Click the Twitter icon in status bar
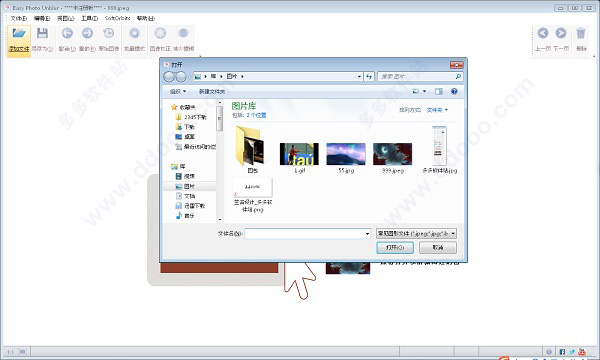600x360 pixels. tap(572, 352)
